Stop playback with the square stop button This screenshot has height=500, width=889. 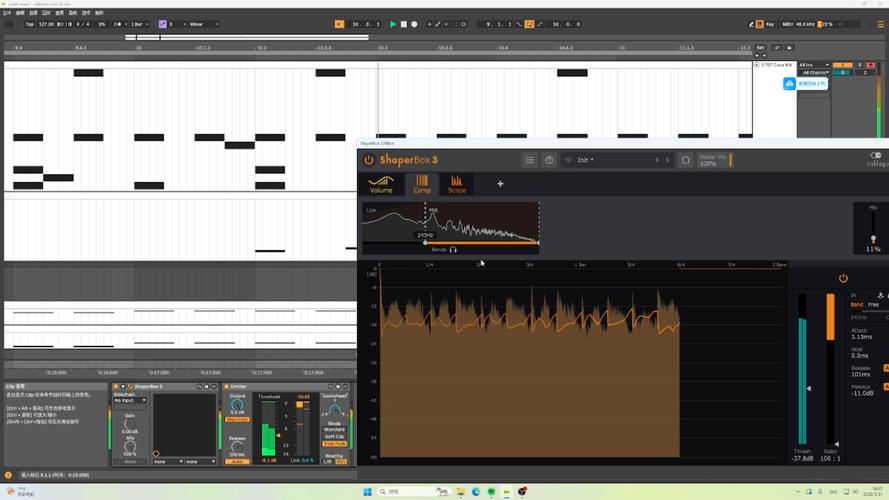[x=404, y=24]
